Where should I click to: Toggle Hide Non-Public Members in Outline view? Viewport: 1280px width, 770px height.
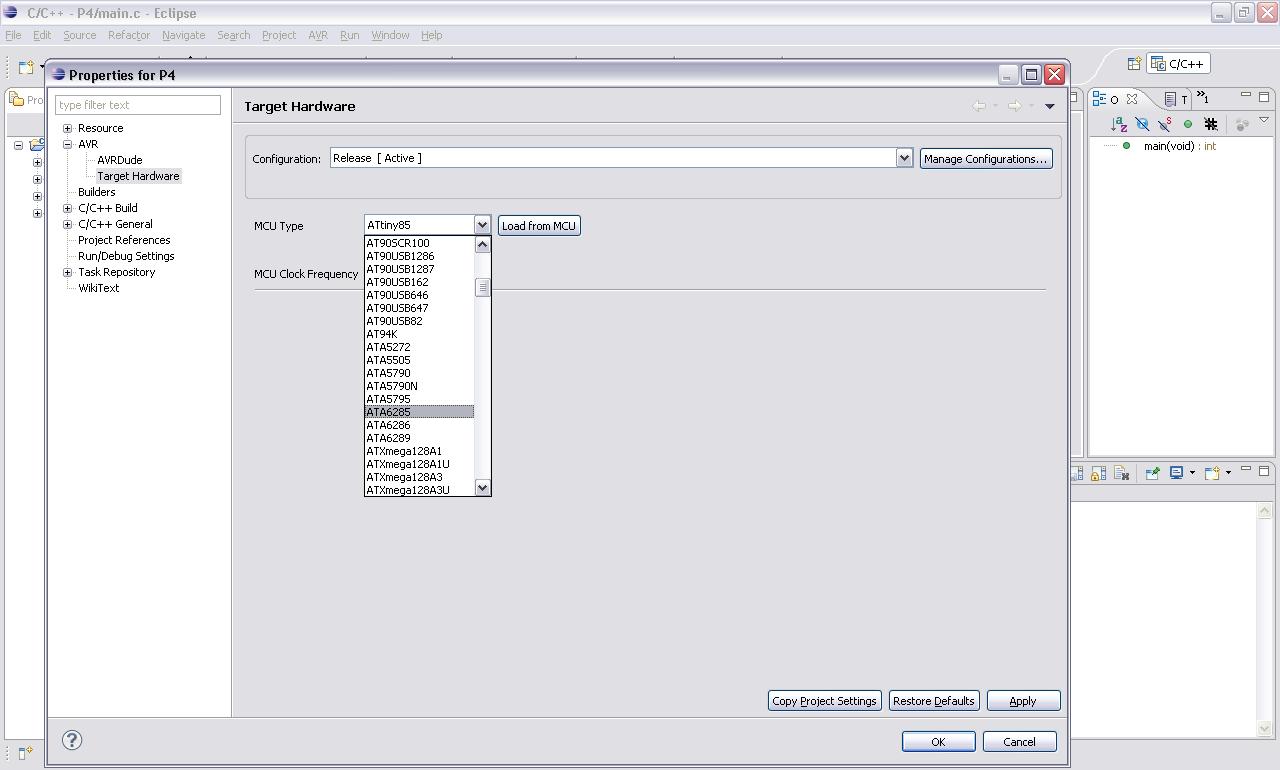click(1189, 124)
